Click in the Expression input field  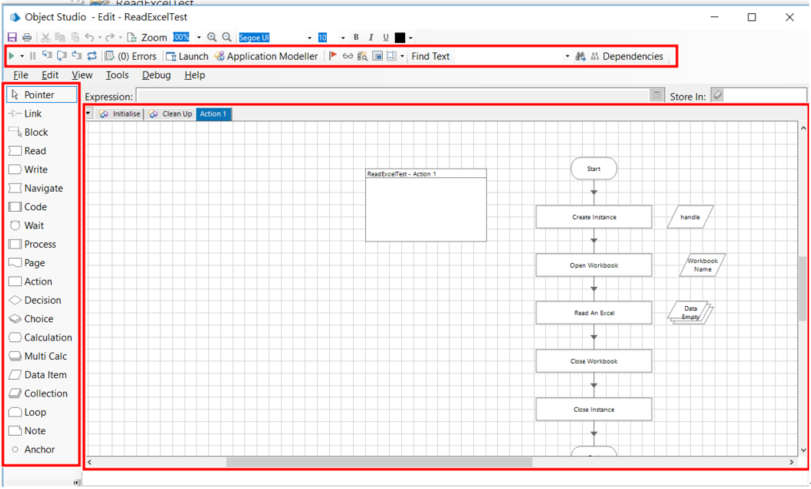(393, 96)
